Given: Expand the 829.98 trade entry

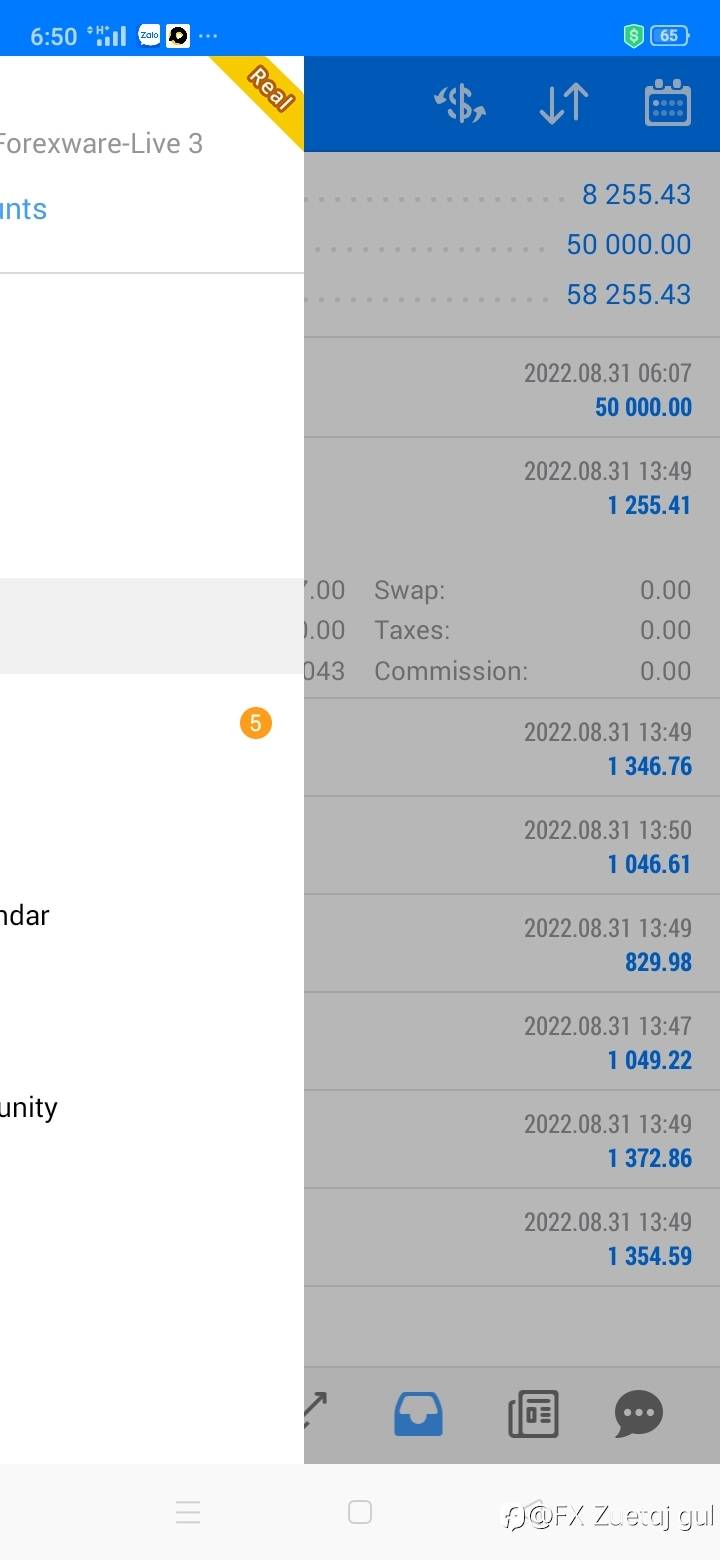Looking at the screenshot, I should click(x=510, y=944).
